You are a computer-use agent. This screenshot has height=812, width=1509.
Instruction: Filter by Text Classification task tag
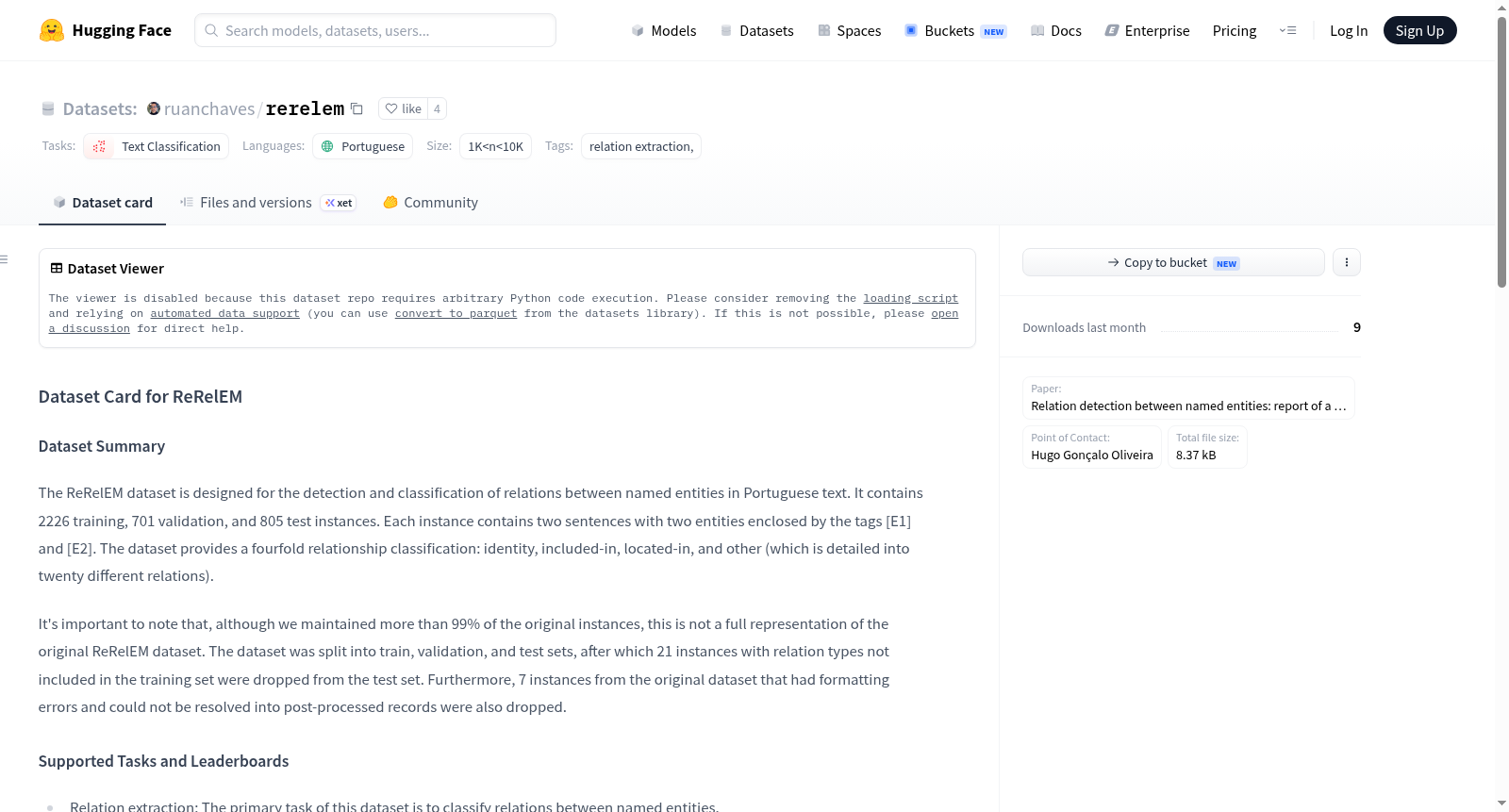point(157,146)
